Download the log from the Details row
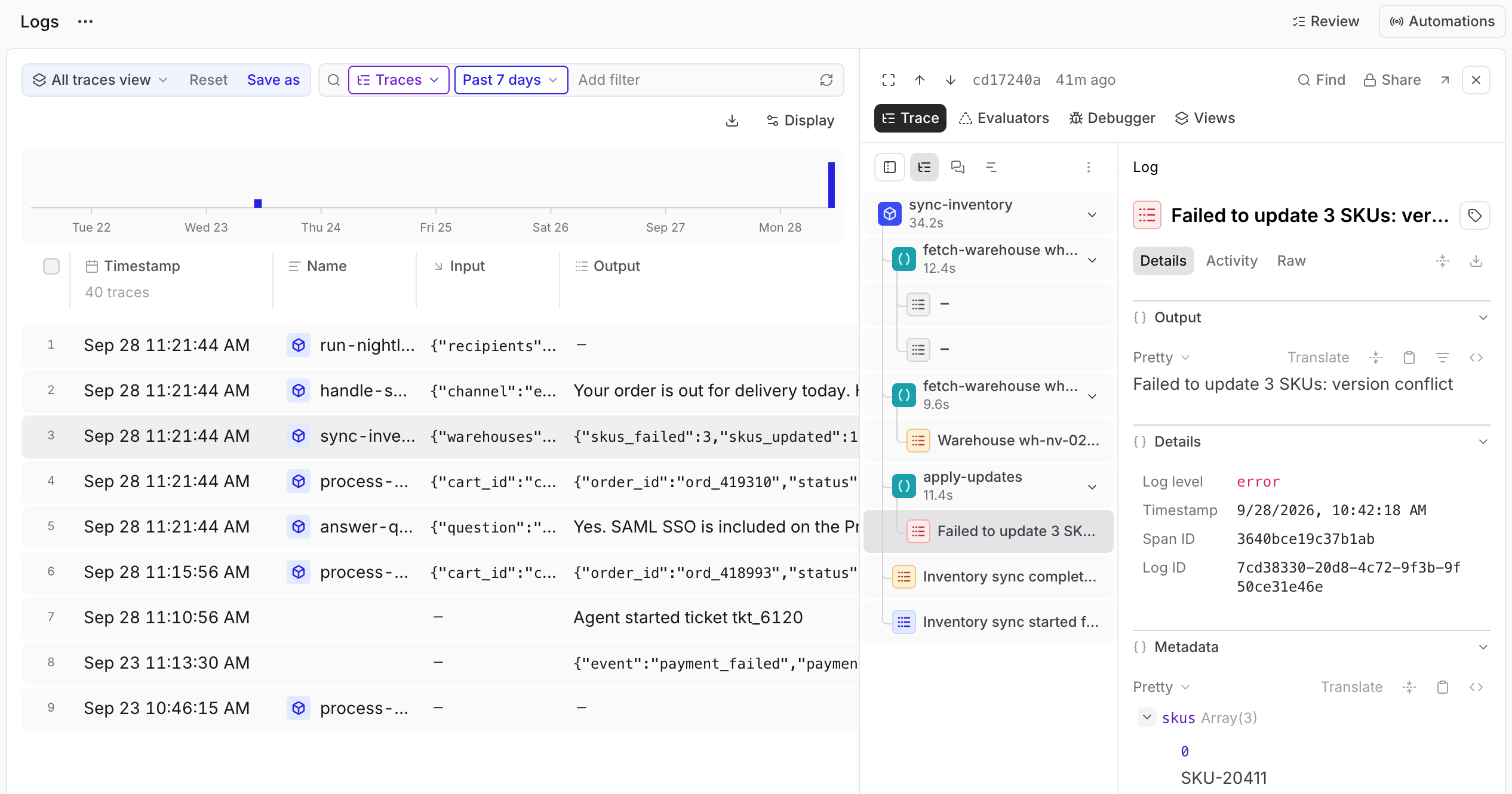 coord(1476,261)
